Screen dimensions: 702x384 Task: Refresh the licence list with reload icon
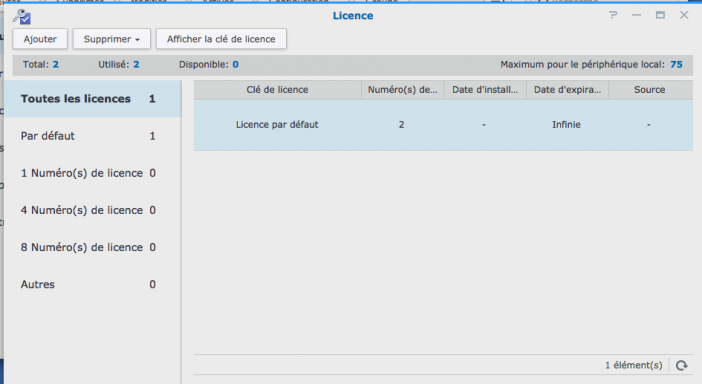click(x=681, y=366)
